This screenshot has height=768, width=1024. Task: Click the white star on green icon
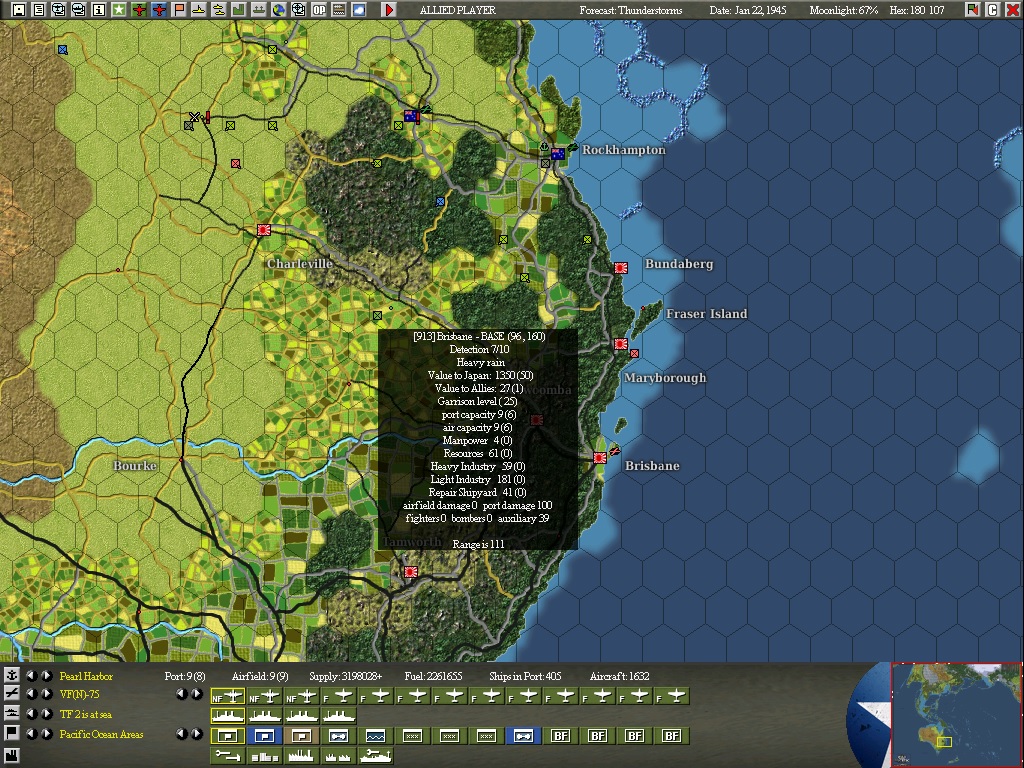click(119, 10)
